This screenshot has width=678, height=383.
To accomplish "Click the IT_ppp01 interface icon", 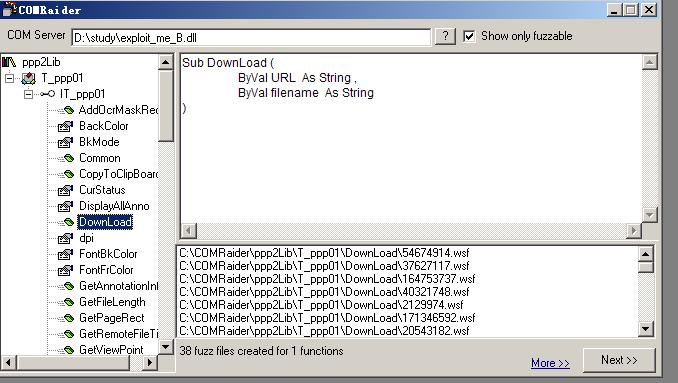I will tap(48, 94).
